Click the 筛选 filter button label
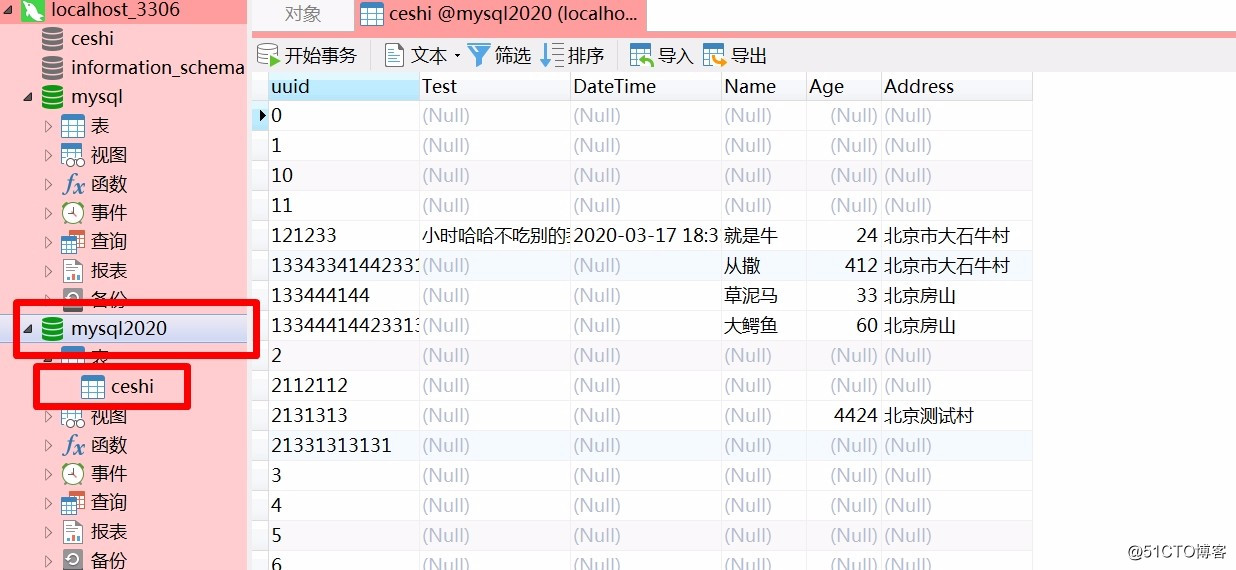Image resolution: width=1236 pixels, height=570 pixels. coord(513,56)
